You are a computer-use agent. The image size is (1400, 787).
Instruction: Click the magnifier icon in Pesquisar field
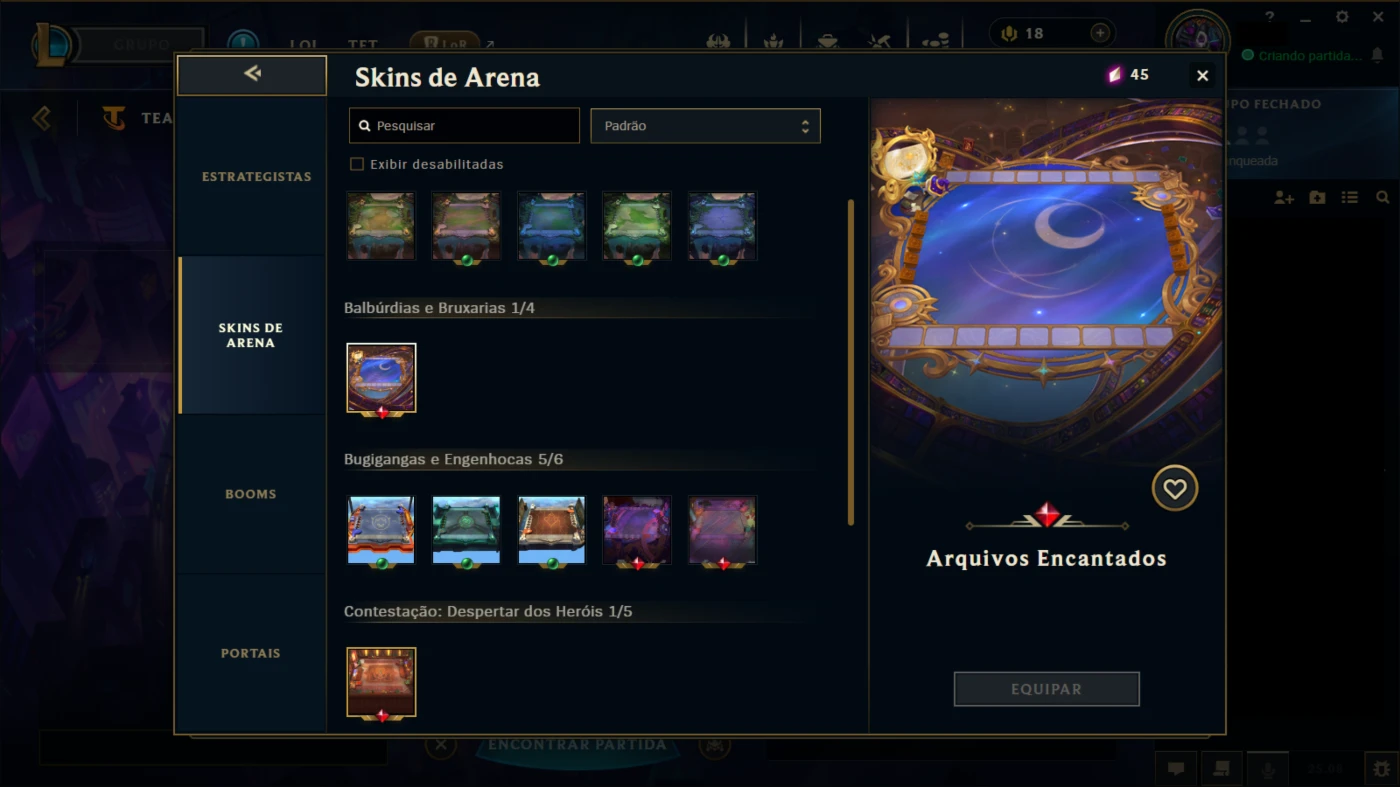[365, 126]
